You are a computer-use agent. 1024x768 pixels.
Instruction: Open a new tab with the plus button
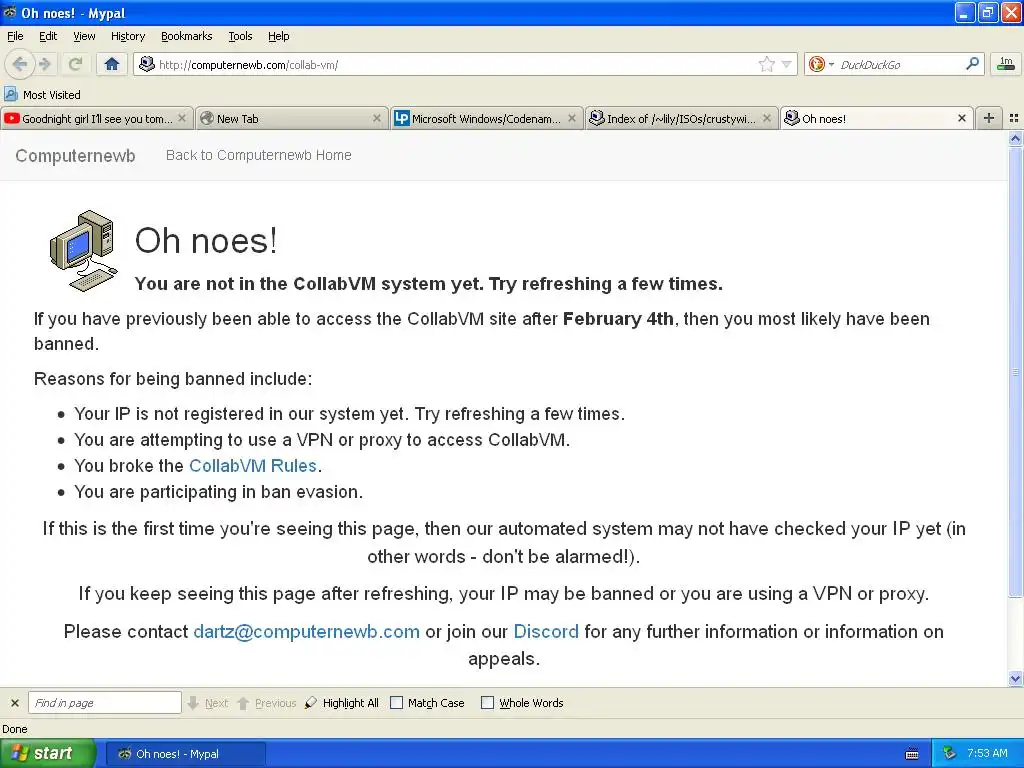pyautogui.click(x=989, y=118)
